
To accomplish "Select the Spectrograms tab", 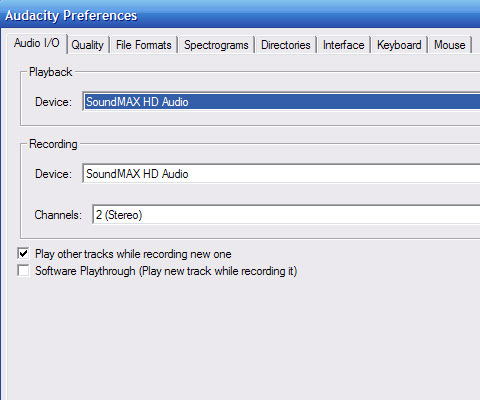I will pos(216,45).
